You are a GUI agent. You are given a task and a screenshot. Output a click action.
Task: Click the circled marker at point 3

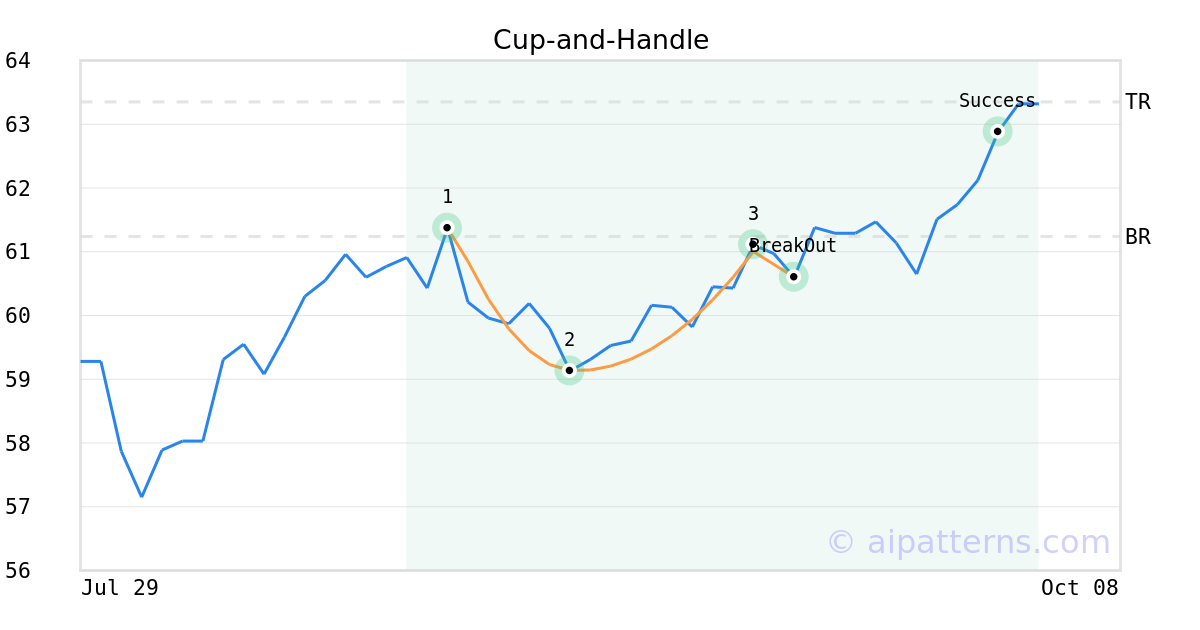coord(753,244)
